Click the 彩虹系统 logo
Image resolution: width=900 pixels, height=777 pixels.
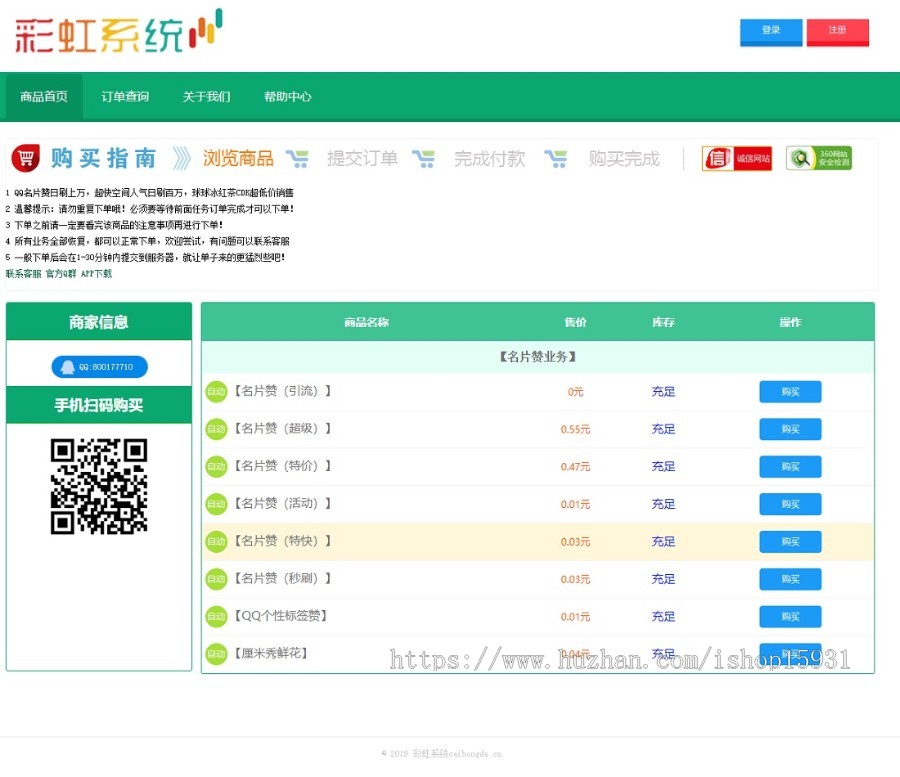pyautogui.click(x=118, y=33)
